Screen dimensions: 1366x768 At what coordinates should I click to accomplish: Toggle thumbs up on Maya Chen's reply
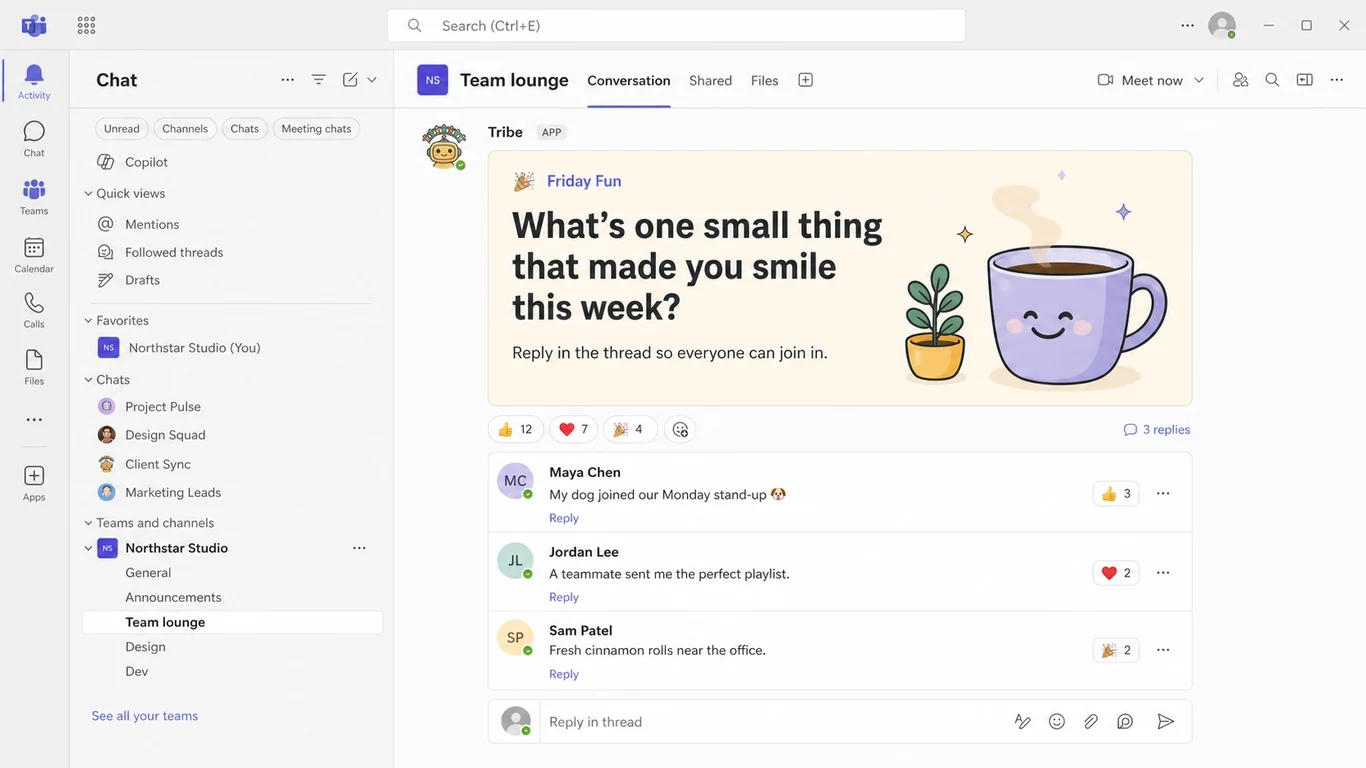tap(1116, 493)
